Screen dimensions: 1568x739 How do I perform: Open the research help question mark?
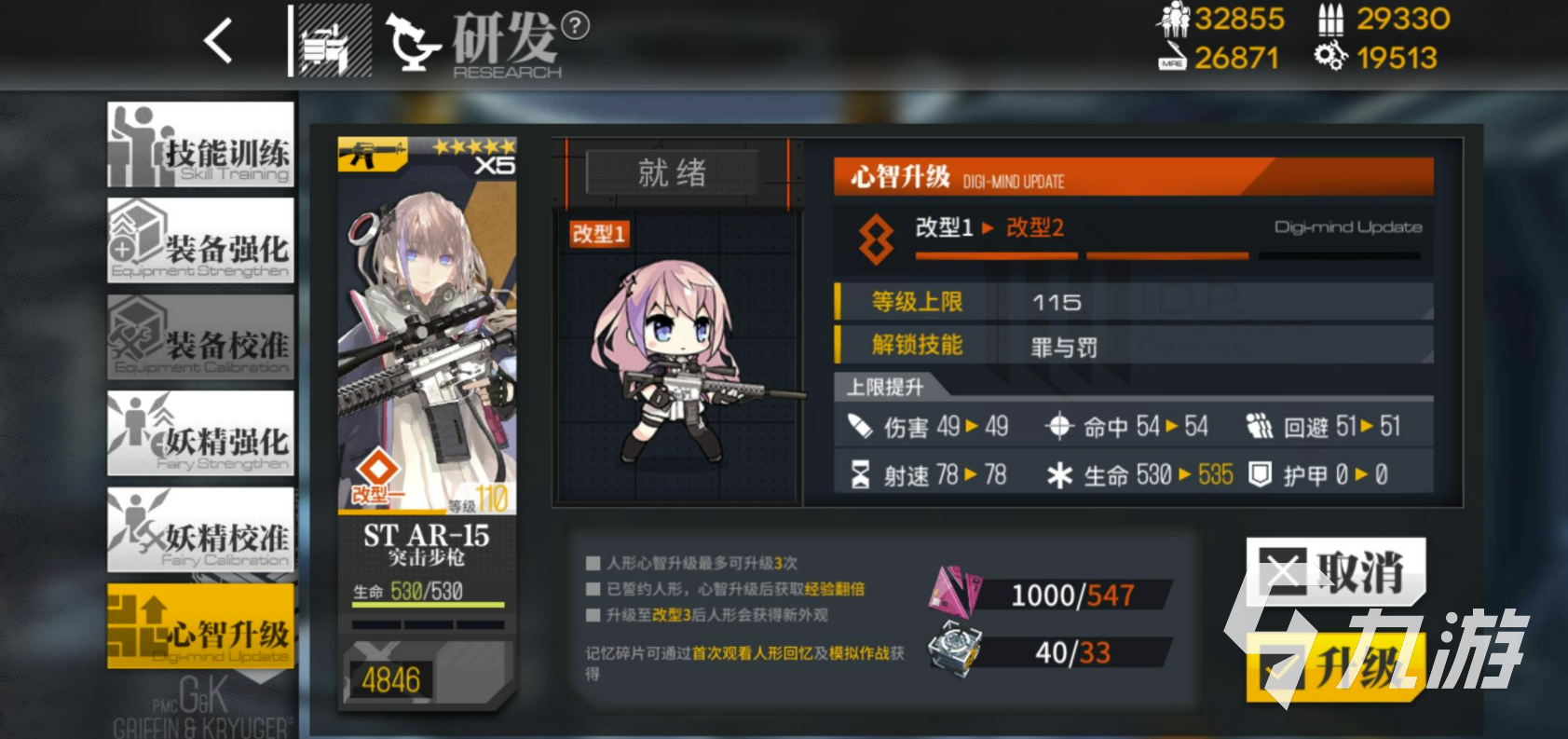pos(576,25)
